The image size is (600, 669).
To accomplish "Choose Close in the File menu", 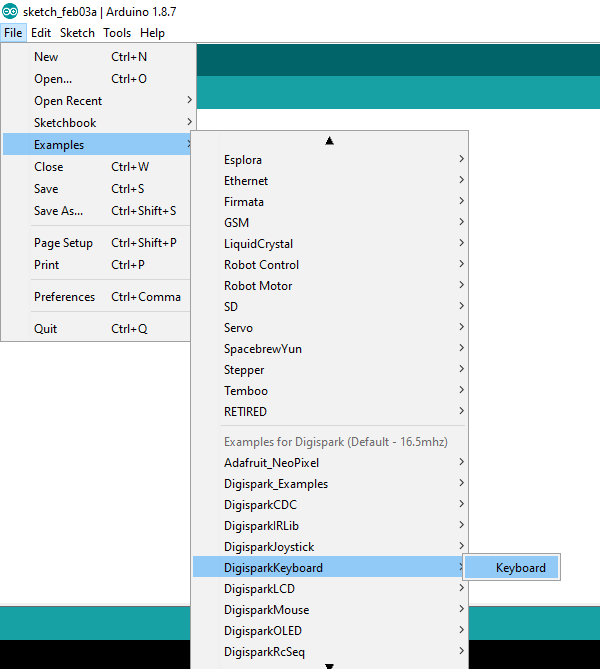I will tap(96, 167).
